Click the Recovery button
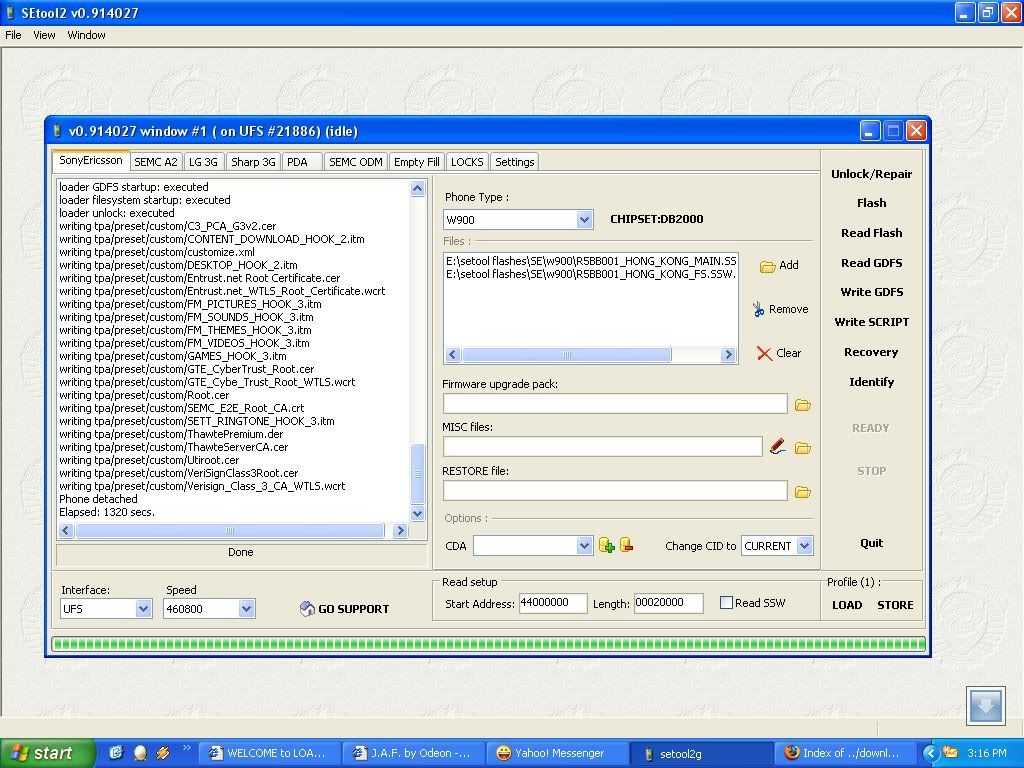Image resolution: width=1024 pixels, height=768 pixels. point(871,352)
